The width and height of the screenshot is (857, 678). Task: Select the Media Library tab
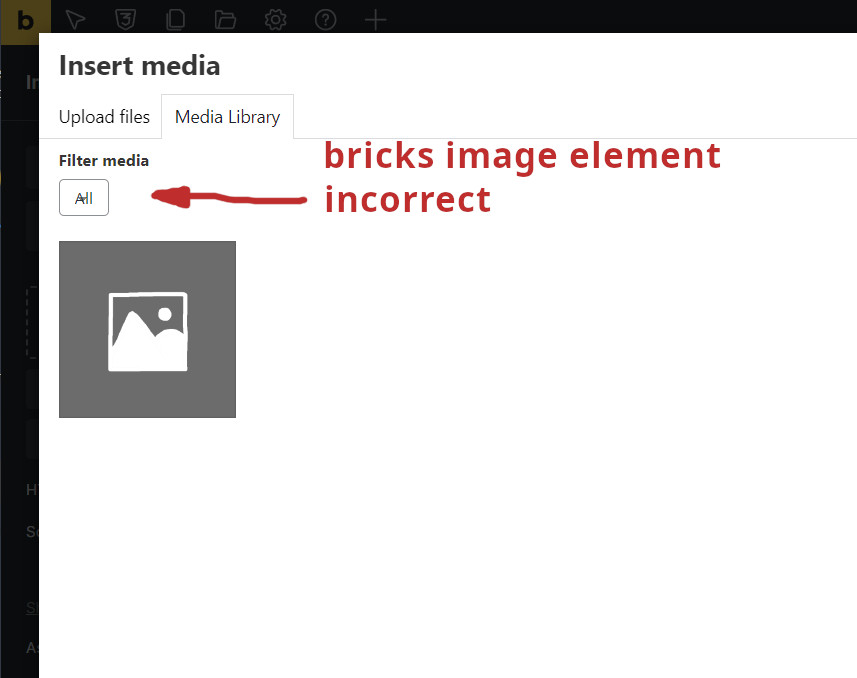tap(227, 117)
